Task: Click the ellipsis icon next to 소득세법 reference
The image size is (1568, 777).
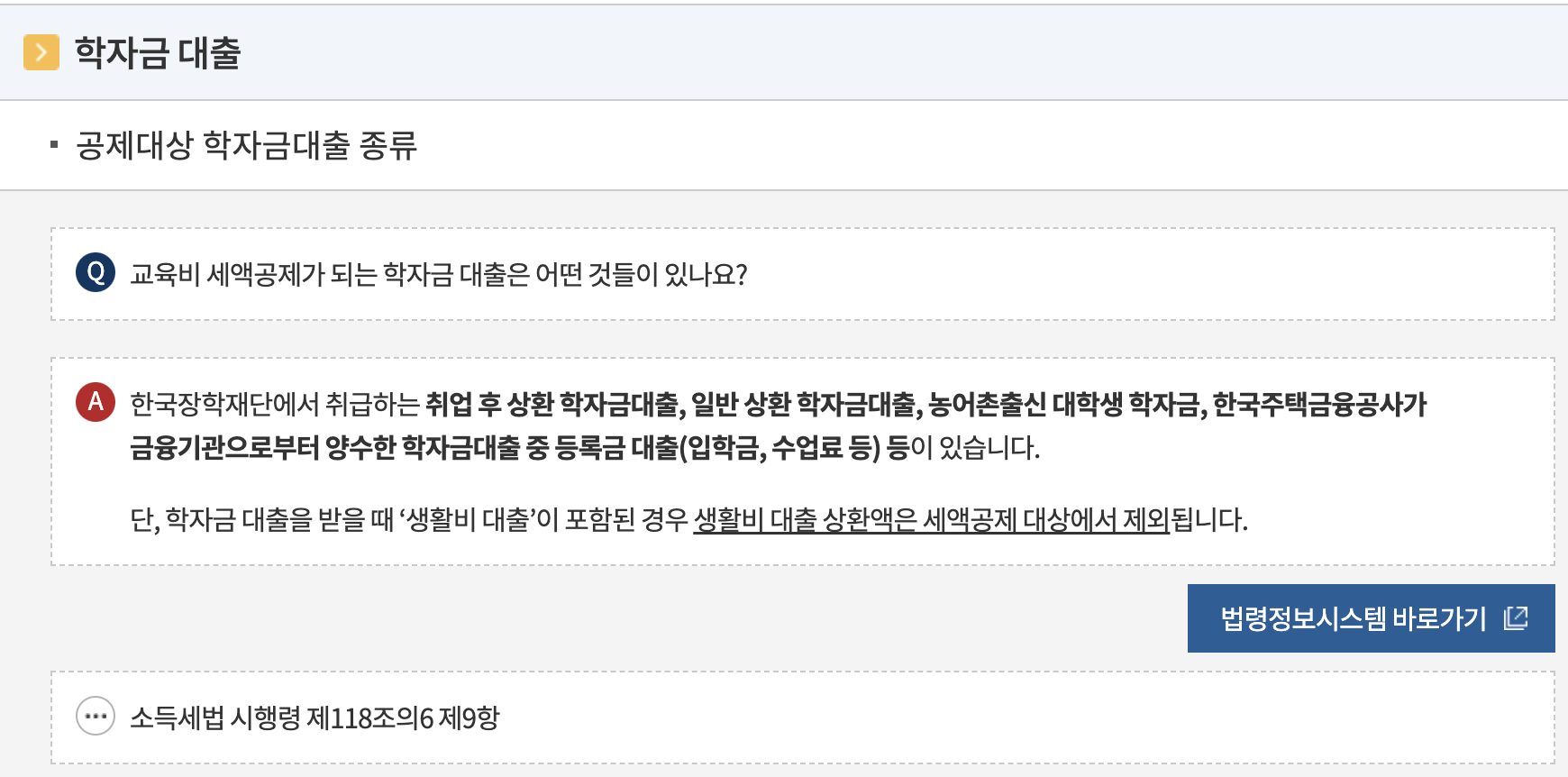Action: click(95, 717)
